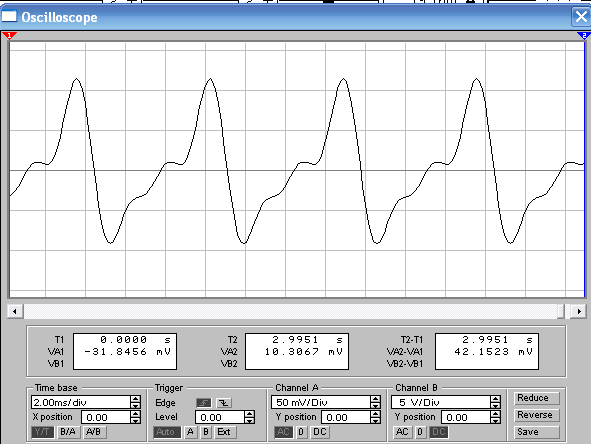This screenshot has height=444, width=591.
Task: Increase Channel A 50 mV/Div scale
Action: 375,399
